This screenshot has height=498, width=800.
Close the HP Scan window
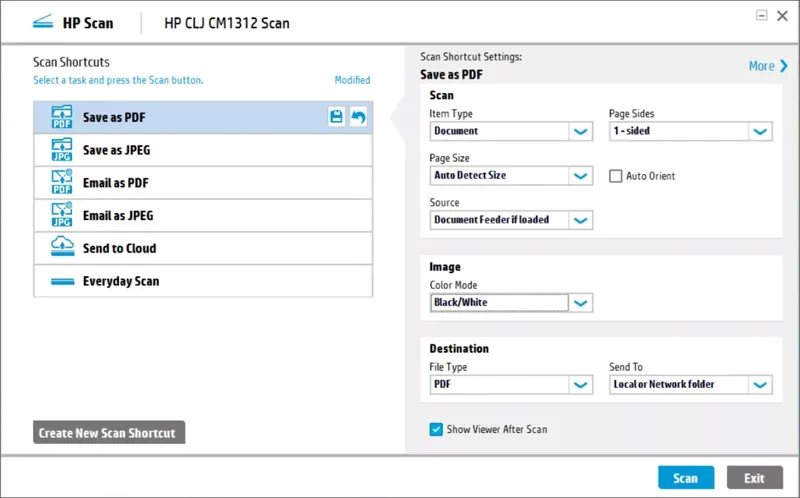pyautogui.click(x=782, y=16)
